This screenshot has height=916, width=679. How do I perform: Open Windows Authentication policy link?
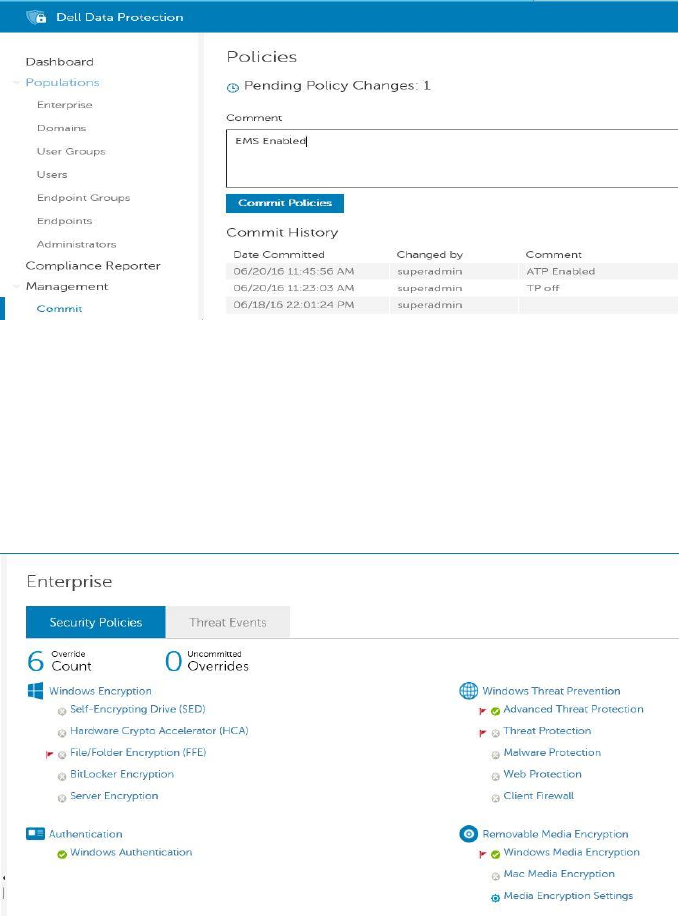click(131, 852)
